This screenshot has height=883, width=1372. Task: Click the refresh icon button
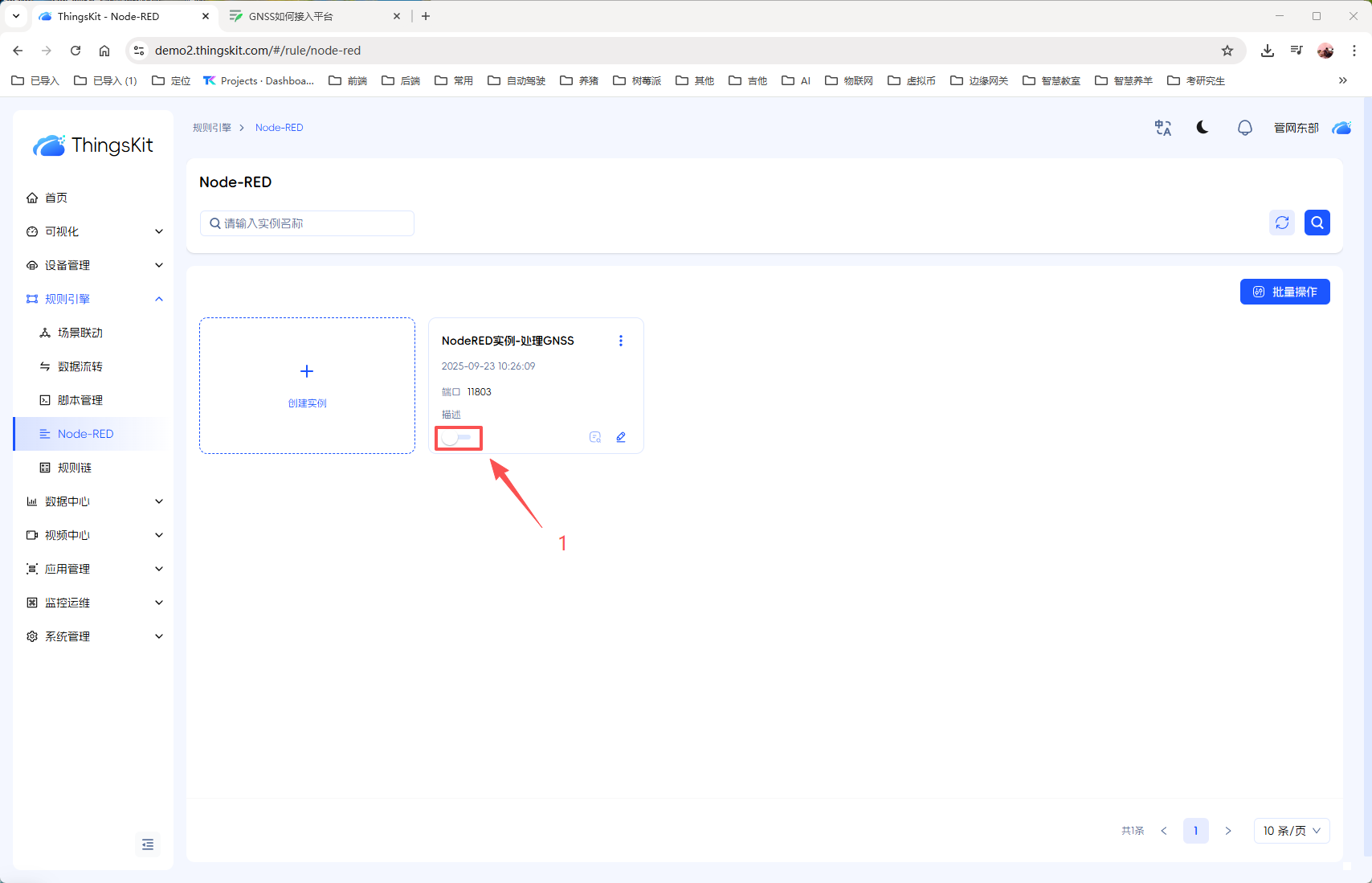1282,223
